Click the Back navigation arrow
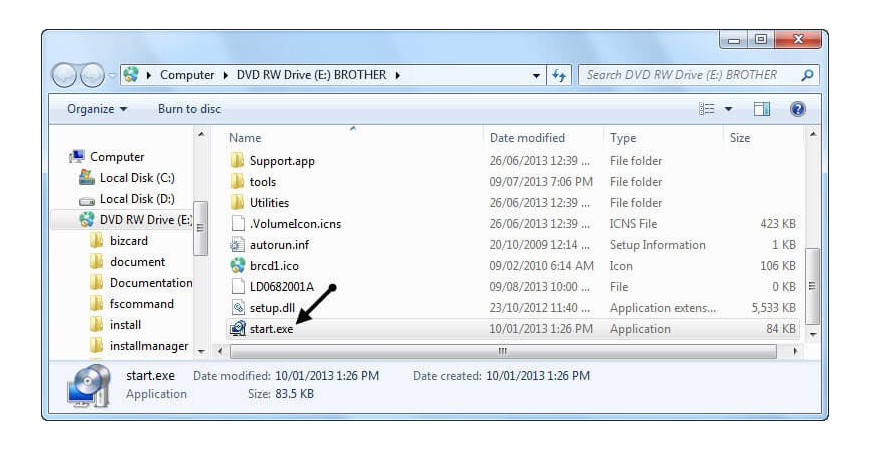Image resolution: width=870 pixels, height=450 pixels. point(65,75)
